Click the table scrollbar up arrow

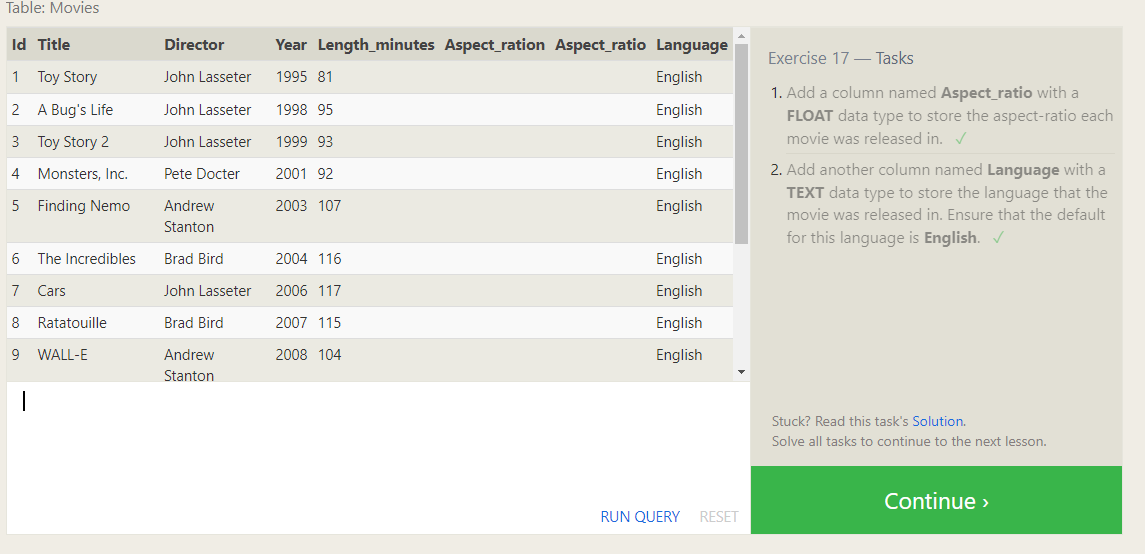tap(741, 36)
